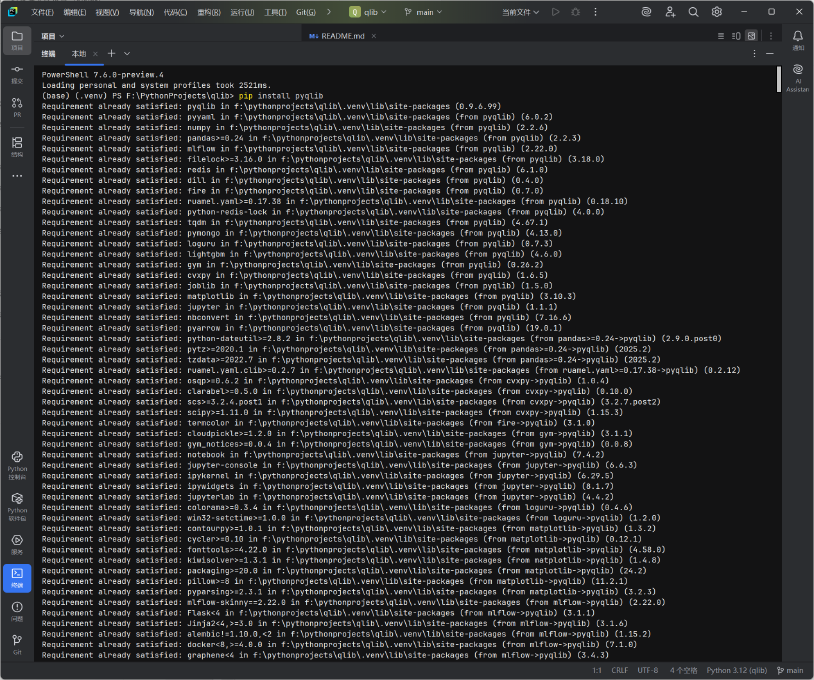
Task: Open new terminal session type dropdown
Action: pos(127,53)
